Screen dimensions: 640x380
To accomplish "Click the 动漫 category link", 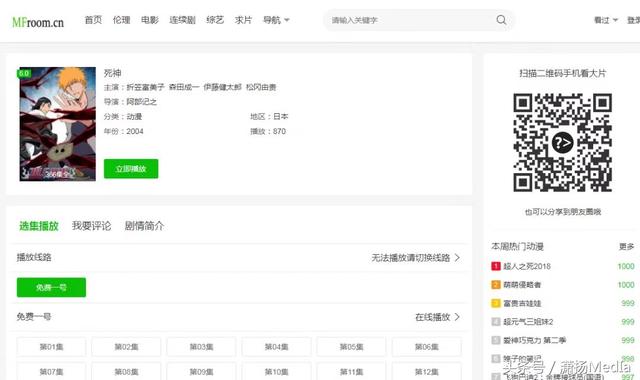I will (134, 116).
